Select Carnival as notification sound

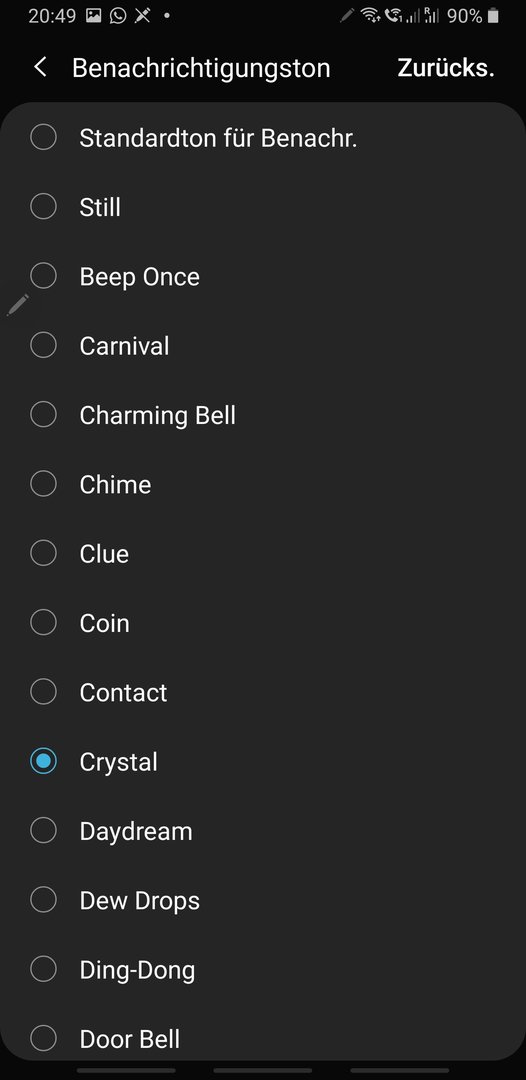click(263, 345)
